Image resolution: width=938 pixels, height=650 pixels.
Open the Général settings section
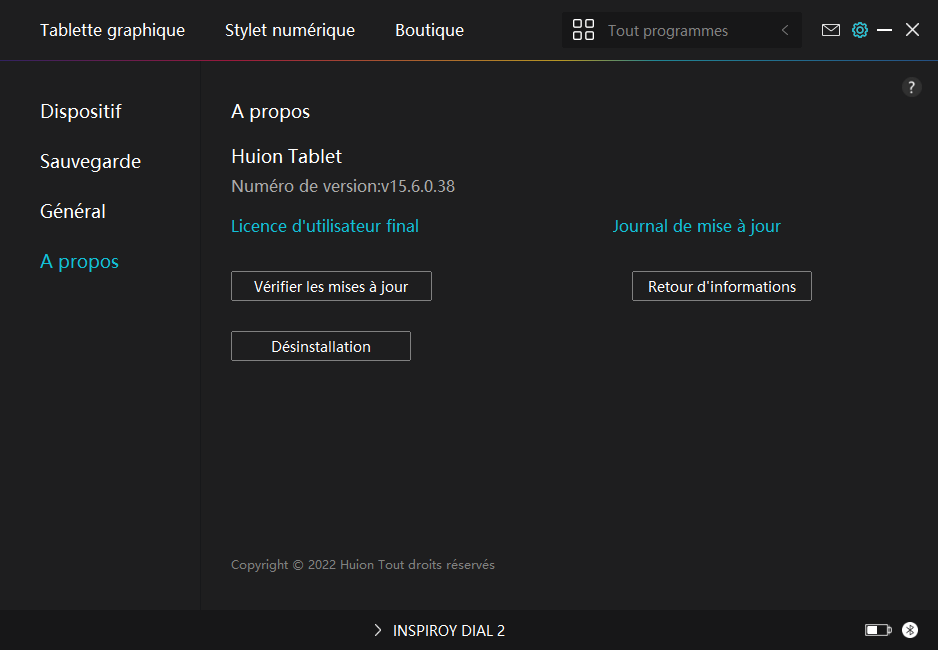tap(73, 211)
